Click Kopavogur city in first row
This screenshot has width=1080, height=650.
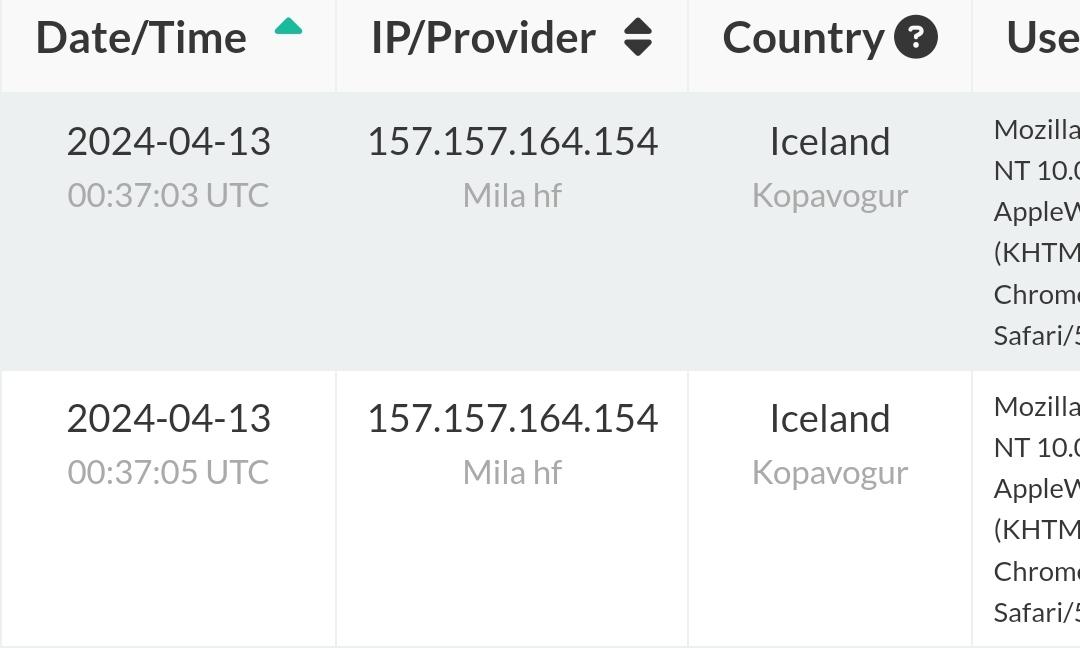(830, 197)
